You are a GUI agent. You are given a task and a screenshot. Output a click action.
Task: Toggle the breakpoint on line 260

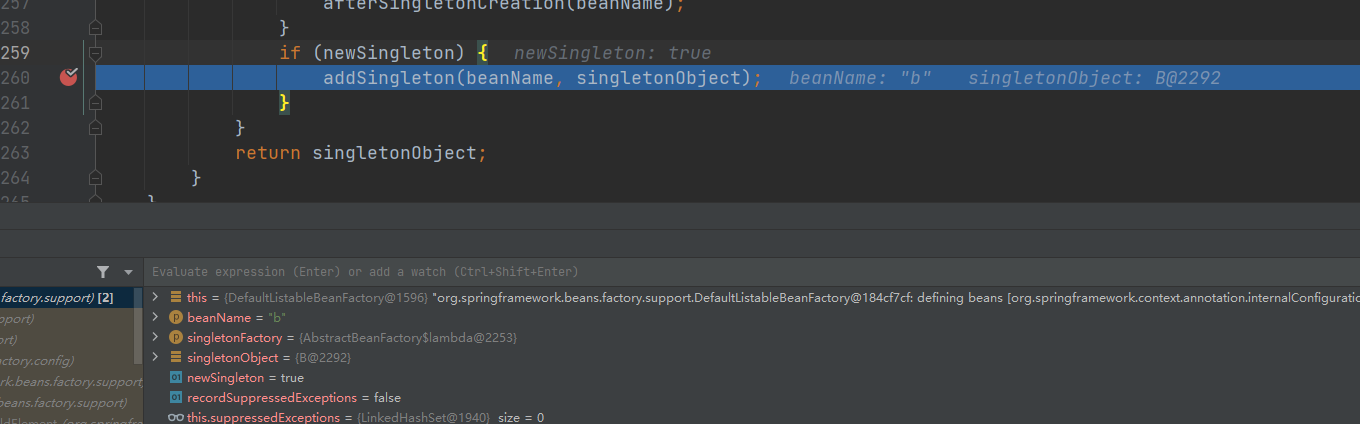pyautogui.click(x=68, y=77)
